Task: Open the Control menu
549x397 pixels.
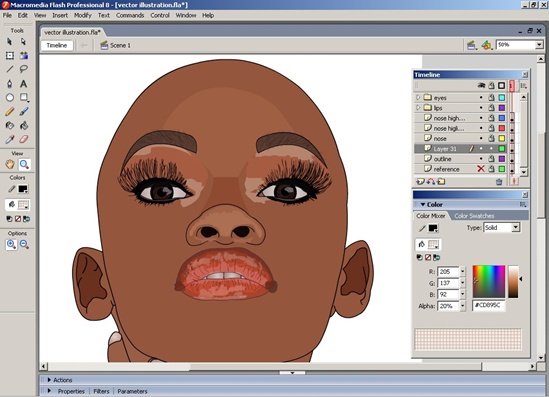Action: tap(160, 15)
